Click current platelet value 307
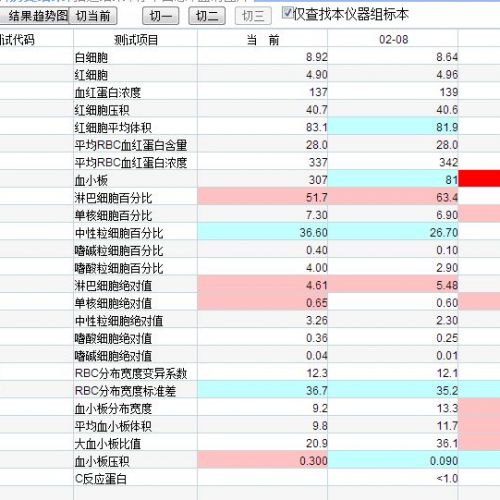 (x=318, y=180)
